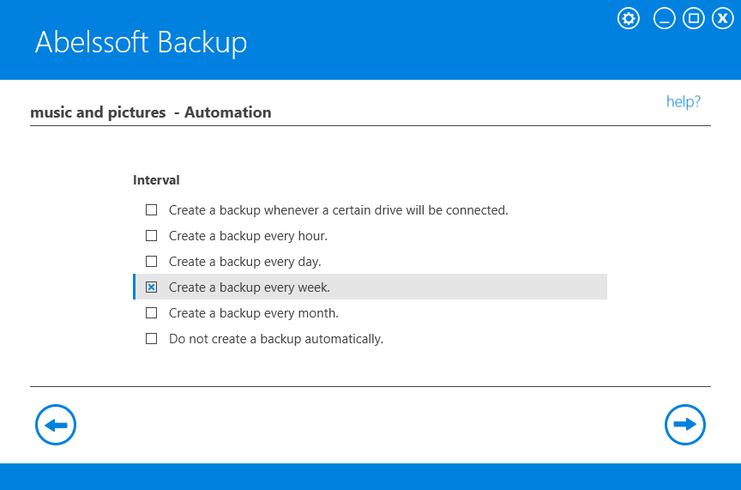Open settings via the gear icon
The width and height of the screenshot is (741, 490).
pyautogui.click(x=628, y=18)
